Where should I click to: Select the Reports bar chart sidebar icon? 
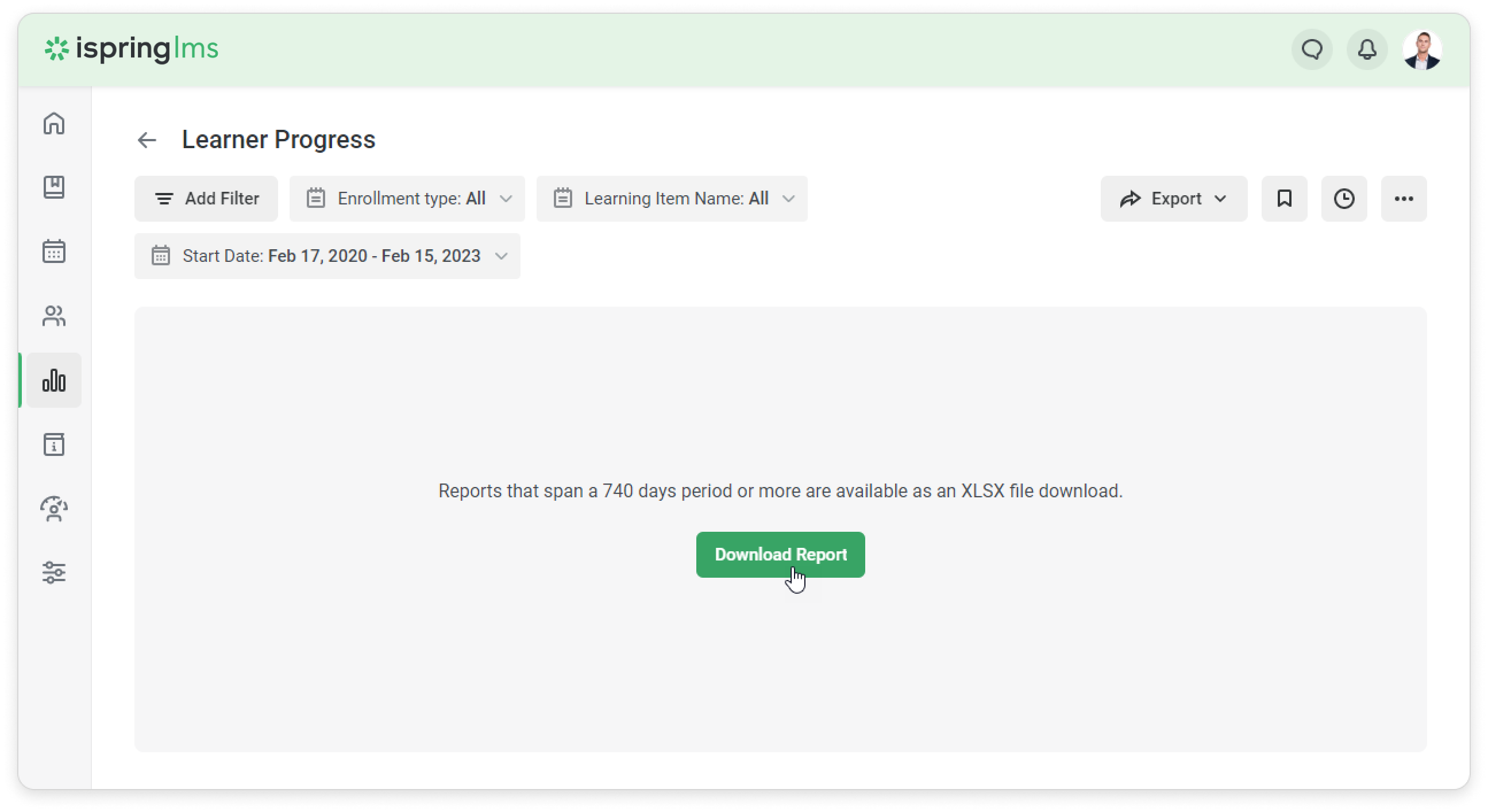(x=54, y=380)
